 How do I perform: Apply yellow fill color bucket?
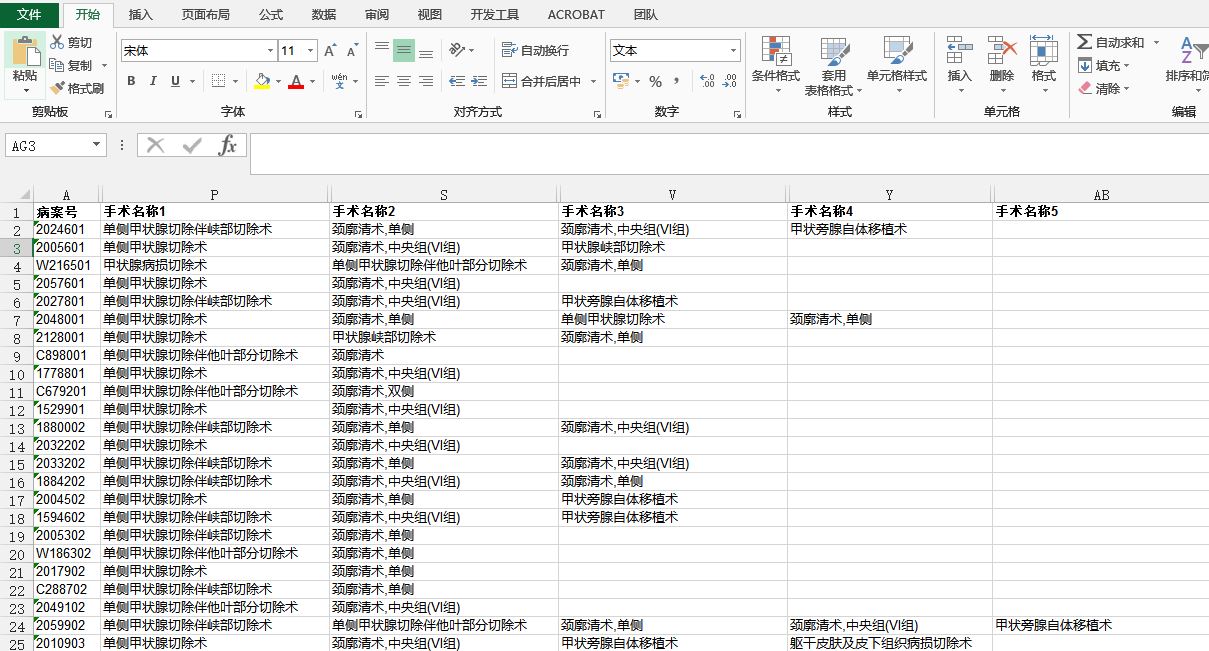(262, 81)
